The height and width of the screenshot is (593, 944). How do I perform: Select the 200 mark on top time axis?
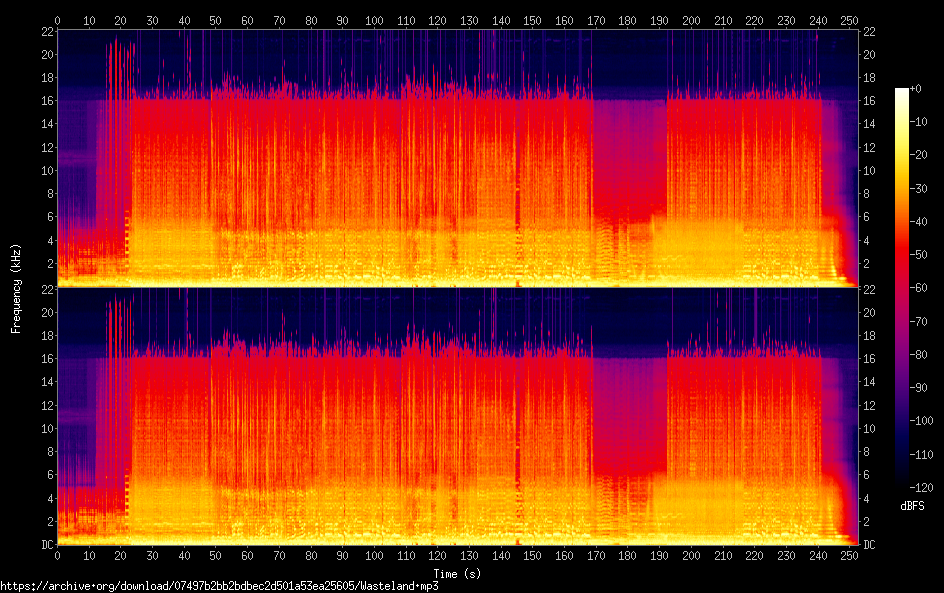pyautogui.click(x=691, y=20)
